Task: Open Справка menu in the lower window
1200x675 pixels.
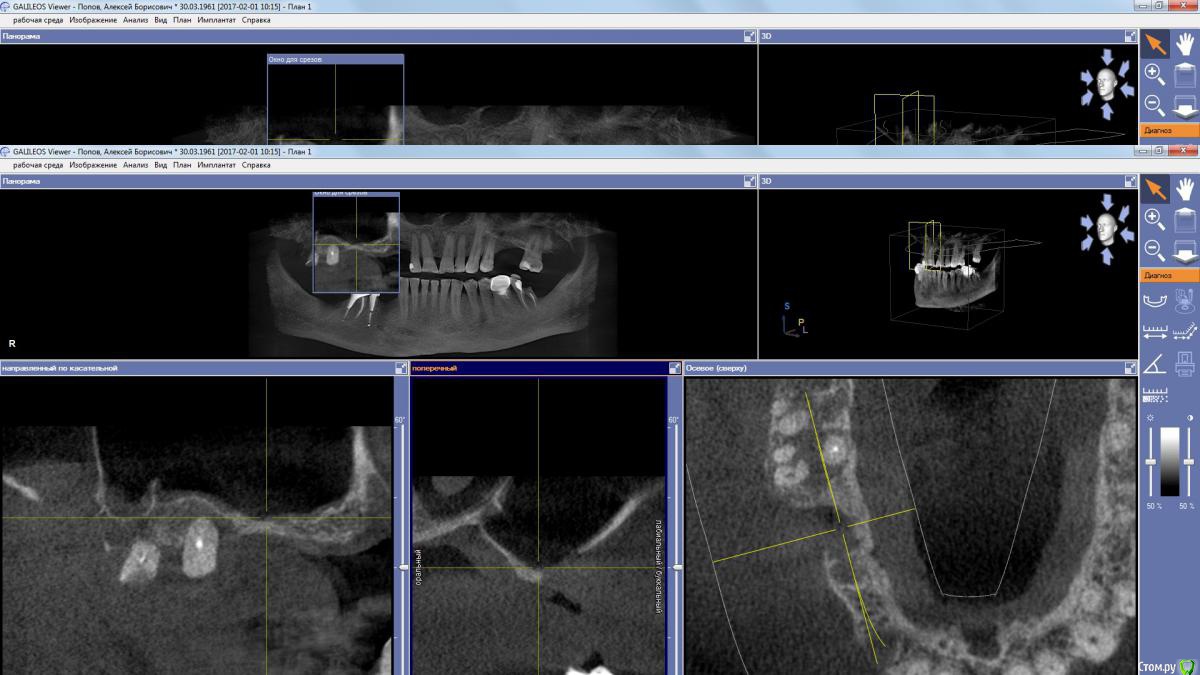Action: (256, 165)
